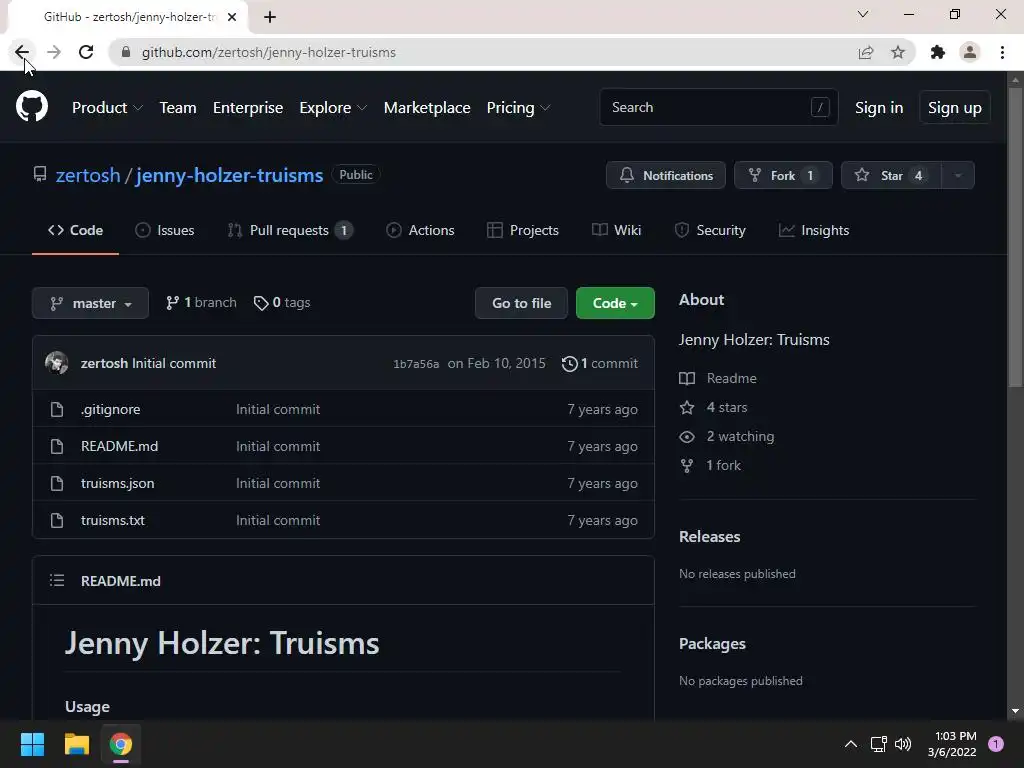
Task: Click the Star button for repository
Action: pos(891,175)
